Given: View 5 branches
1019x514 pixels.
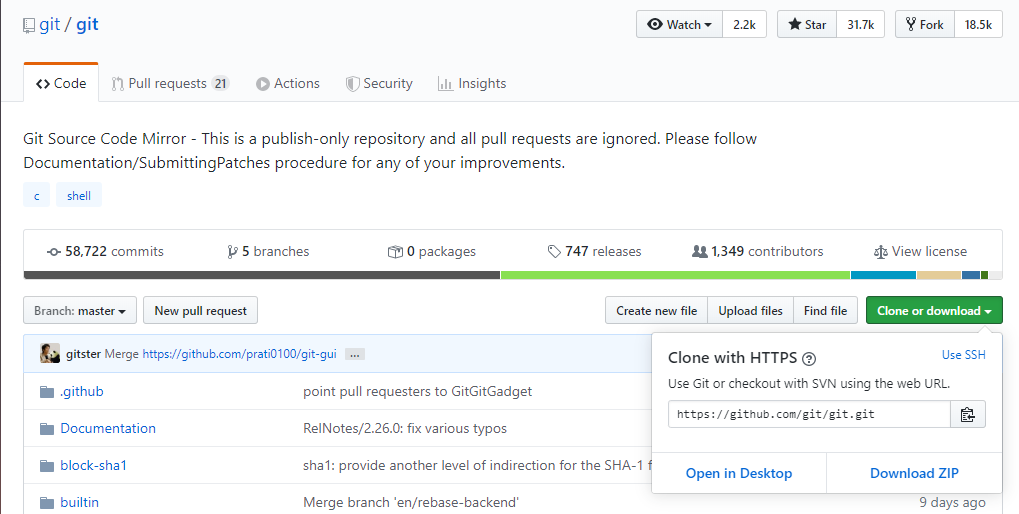Looking at the screenshot, I should (x=268, y=251).
